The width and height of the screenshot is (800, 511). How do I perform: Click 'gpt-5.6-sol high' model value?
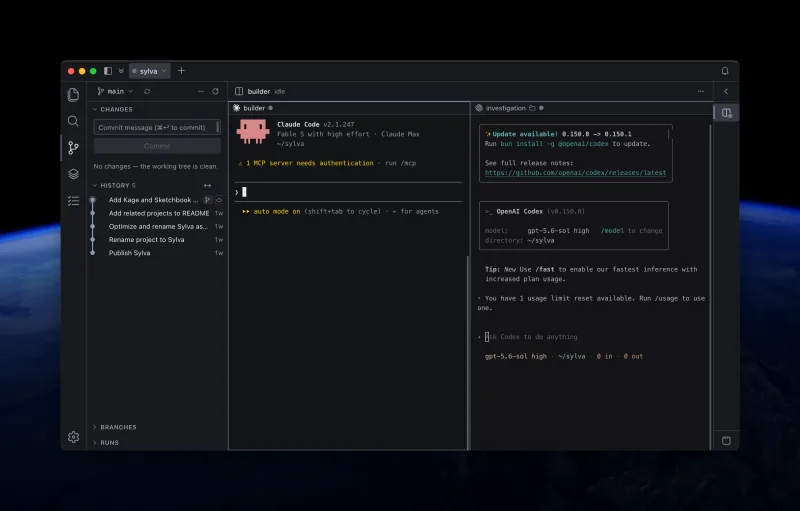(x=558, y=231)
